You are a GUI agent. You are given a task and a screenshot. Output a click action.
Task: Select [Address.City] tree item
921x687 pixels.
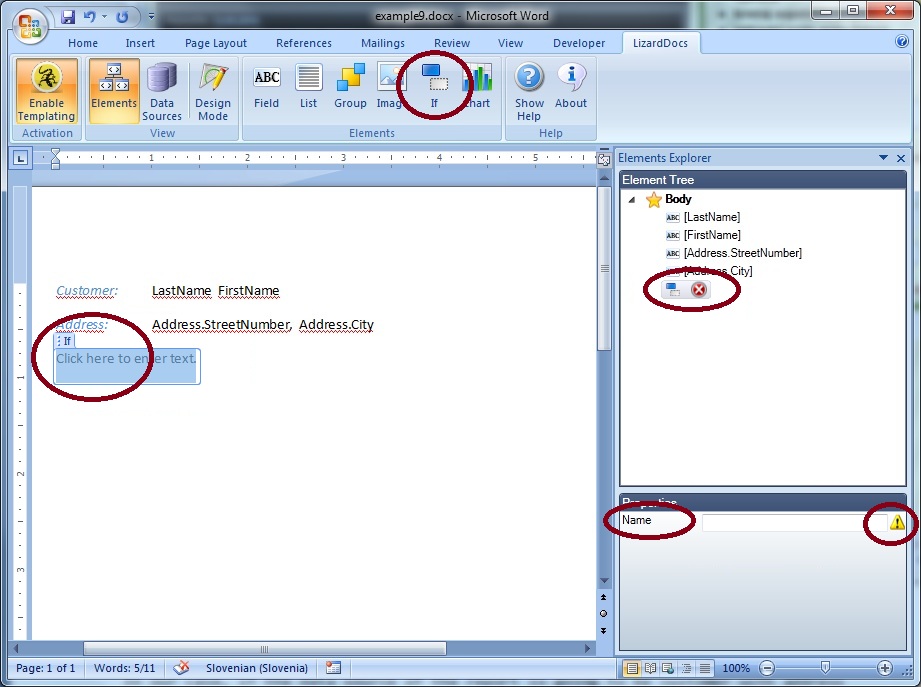pos(718,271)
